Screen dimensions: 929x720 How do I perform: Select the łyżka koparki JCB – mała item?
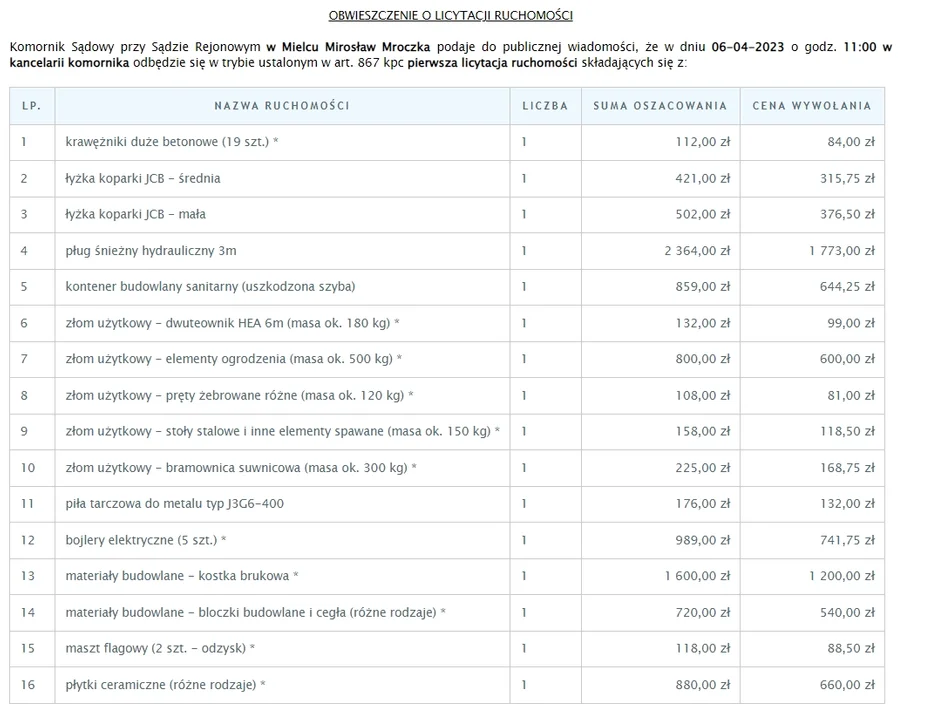136,215
